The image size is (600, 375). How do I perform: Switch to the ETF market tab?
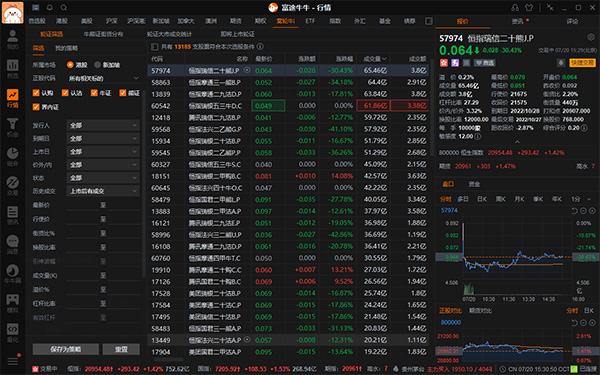(310, 21)
